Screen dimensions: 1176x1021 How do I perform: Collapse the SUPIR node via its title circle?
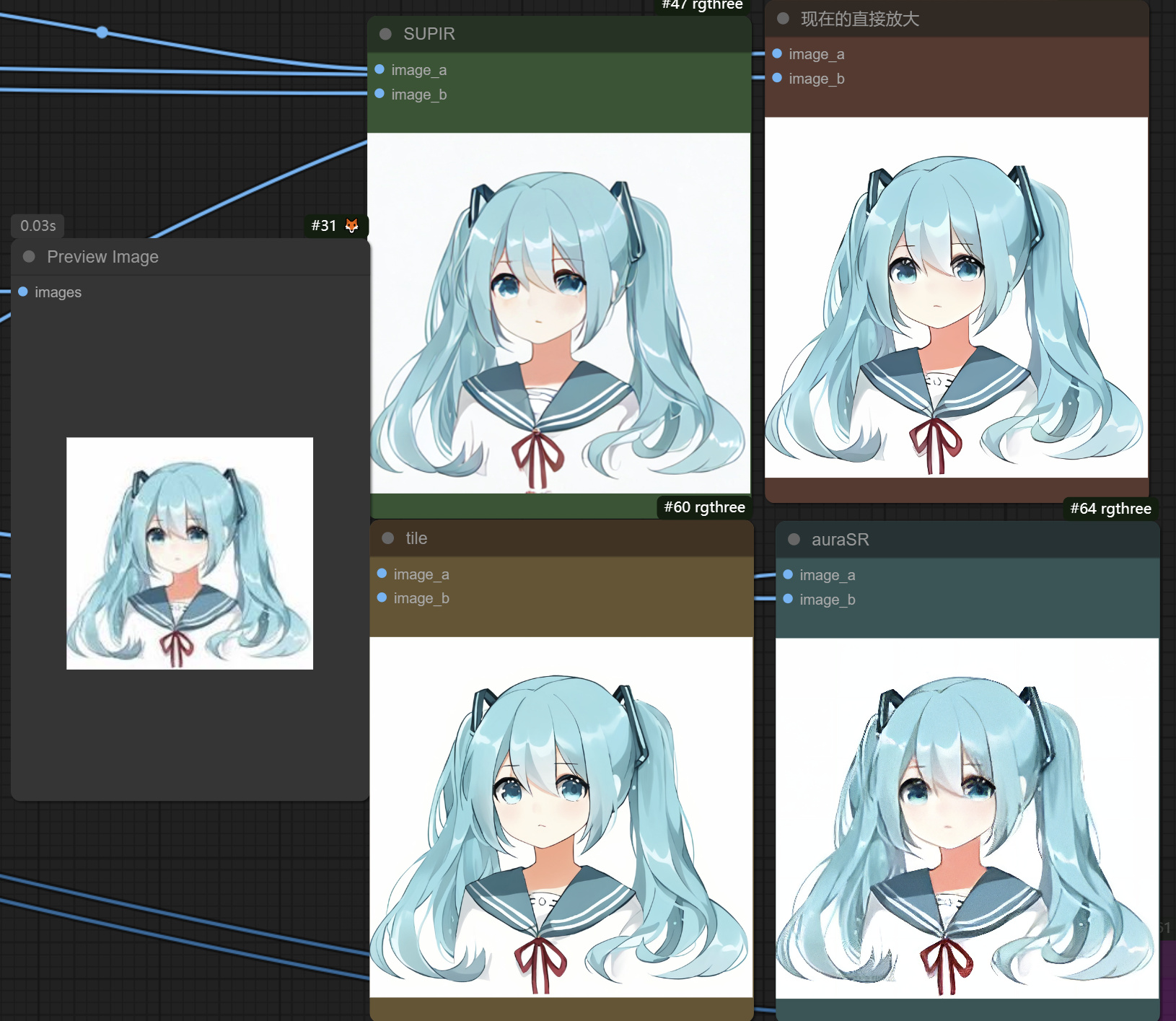tap(385, 33)
